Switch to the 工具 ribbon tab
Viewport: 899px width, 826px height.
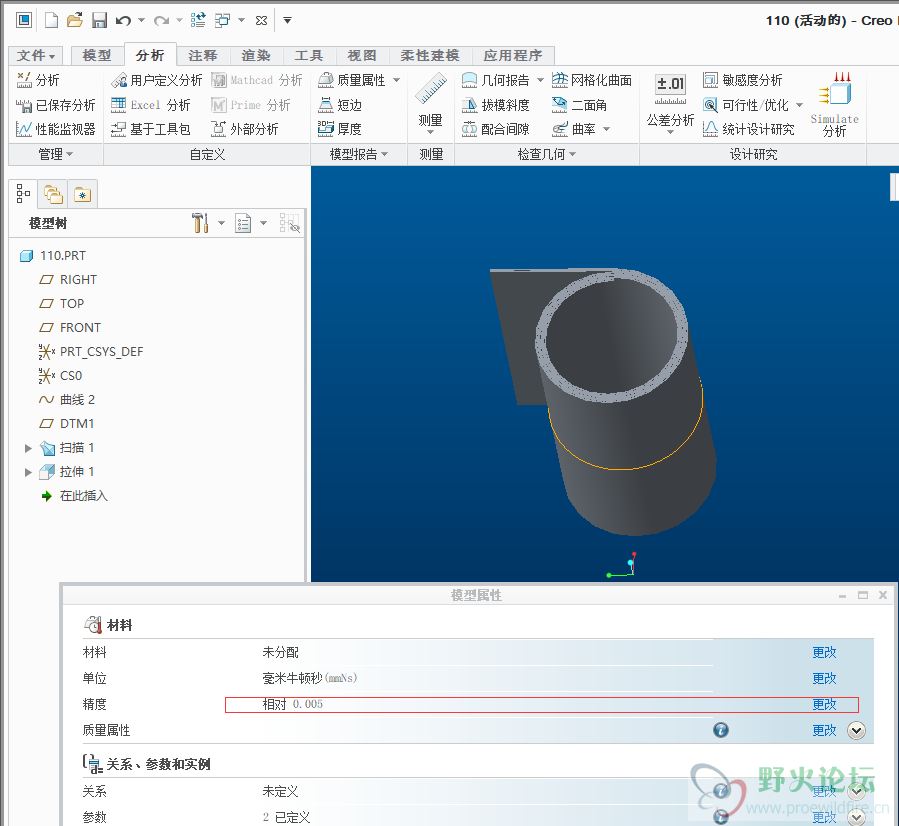coord(309,56)
